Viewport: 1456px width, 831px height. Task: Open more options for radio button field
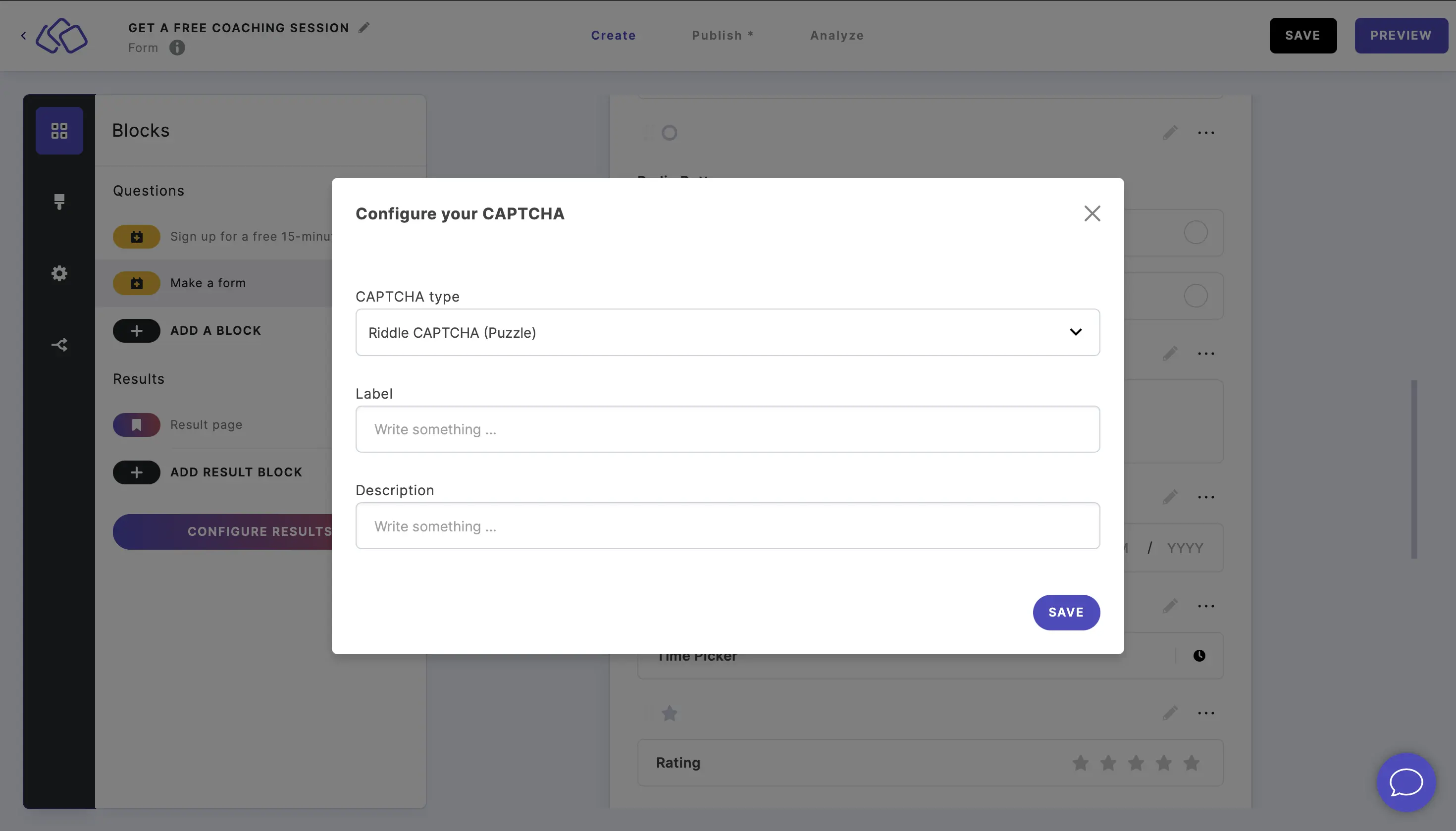[x=1205, y=132]
